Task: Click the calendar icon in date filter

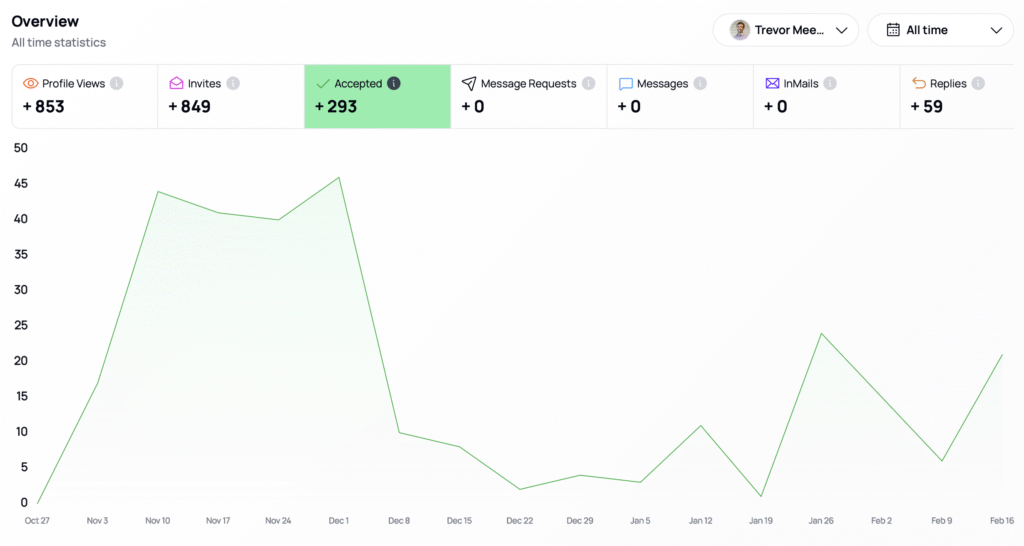Action: (x=893, y=30)
